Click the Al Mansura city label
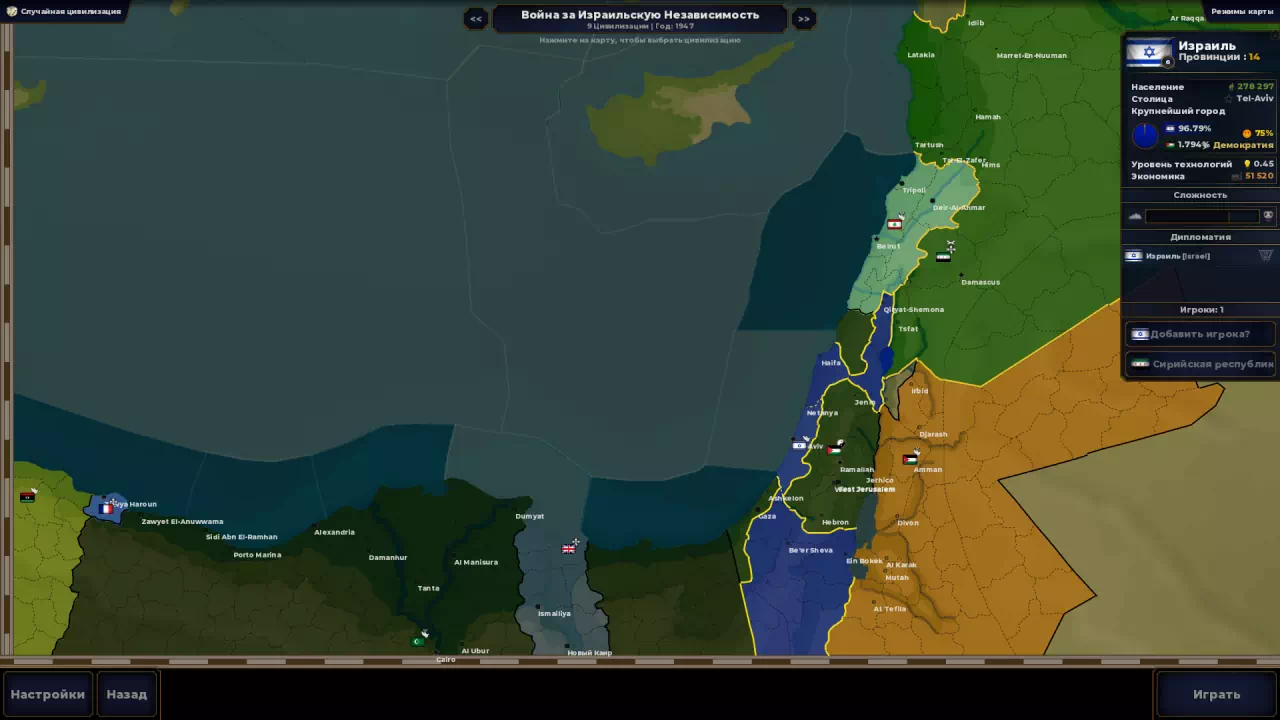The width and height of the screenshot is (1280, 720). (476, 562)
